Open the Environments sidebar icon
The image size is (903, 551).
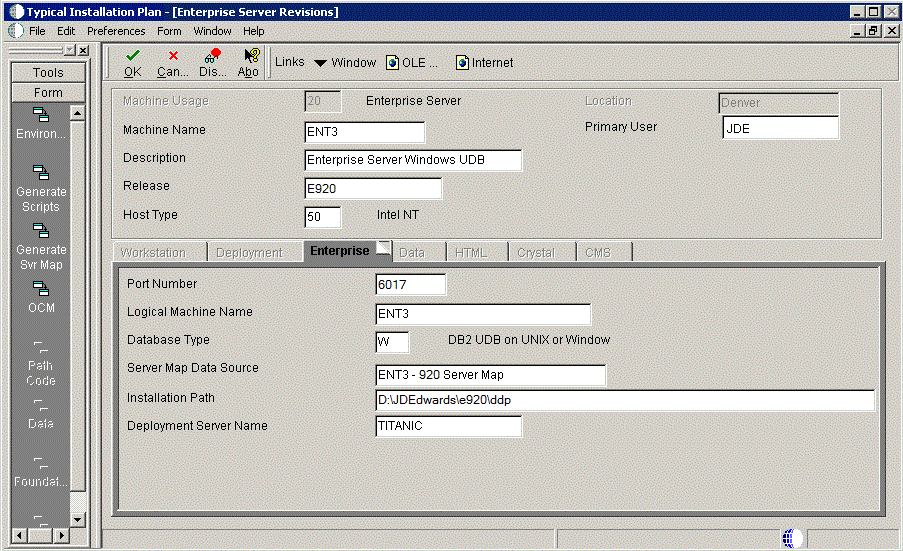pos(40,115)
